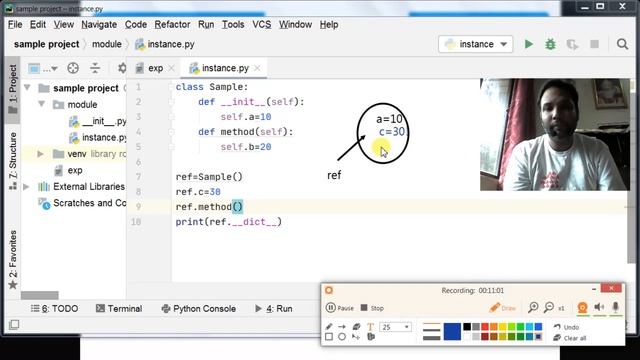Select __init__.py in project tree
Viewport: 640px width, 360px height.
click(98, 121)
